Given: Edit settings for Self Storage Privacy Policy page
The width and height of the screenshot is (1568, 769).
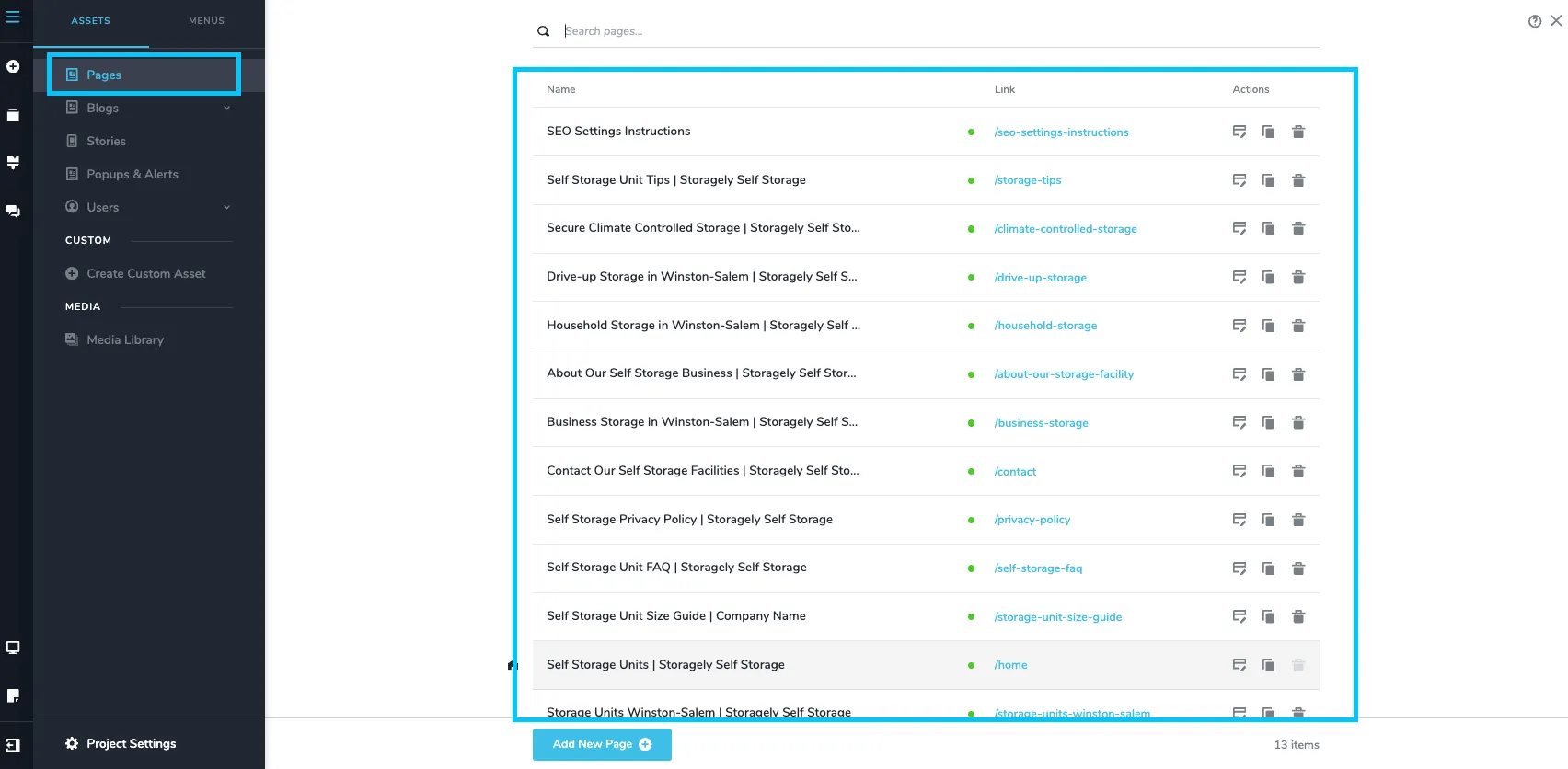Looking at the screenshot, I should click(x=1239, y=520).
